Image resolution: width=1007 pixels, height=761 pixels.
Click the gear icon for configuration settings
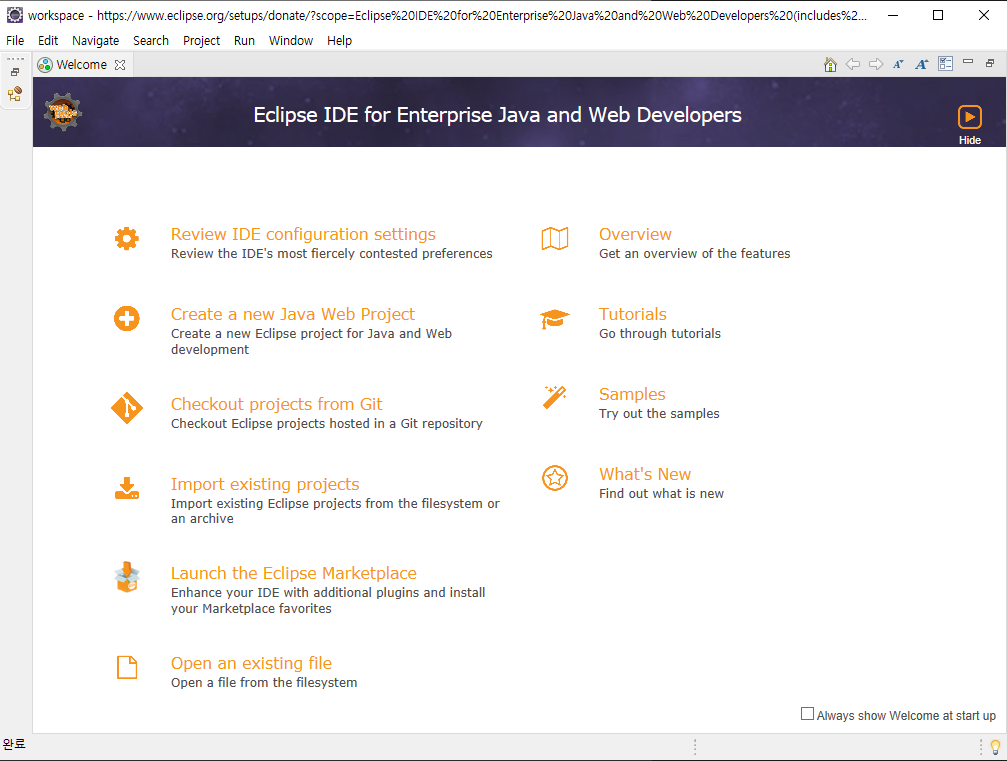tap(127, 238)
